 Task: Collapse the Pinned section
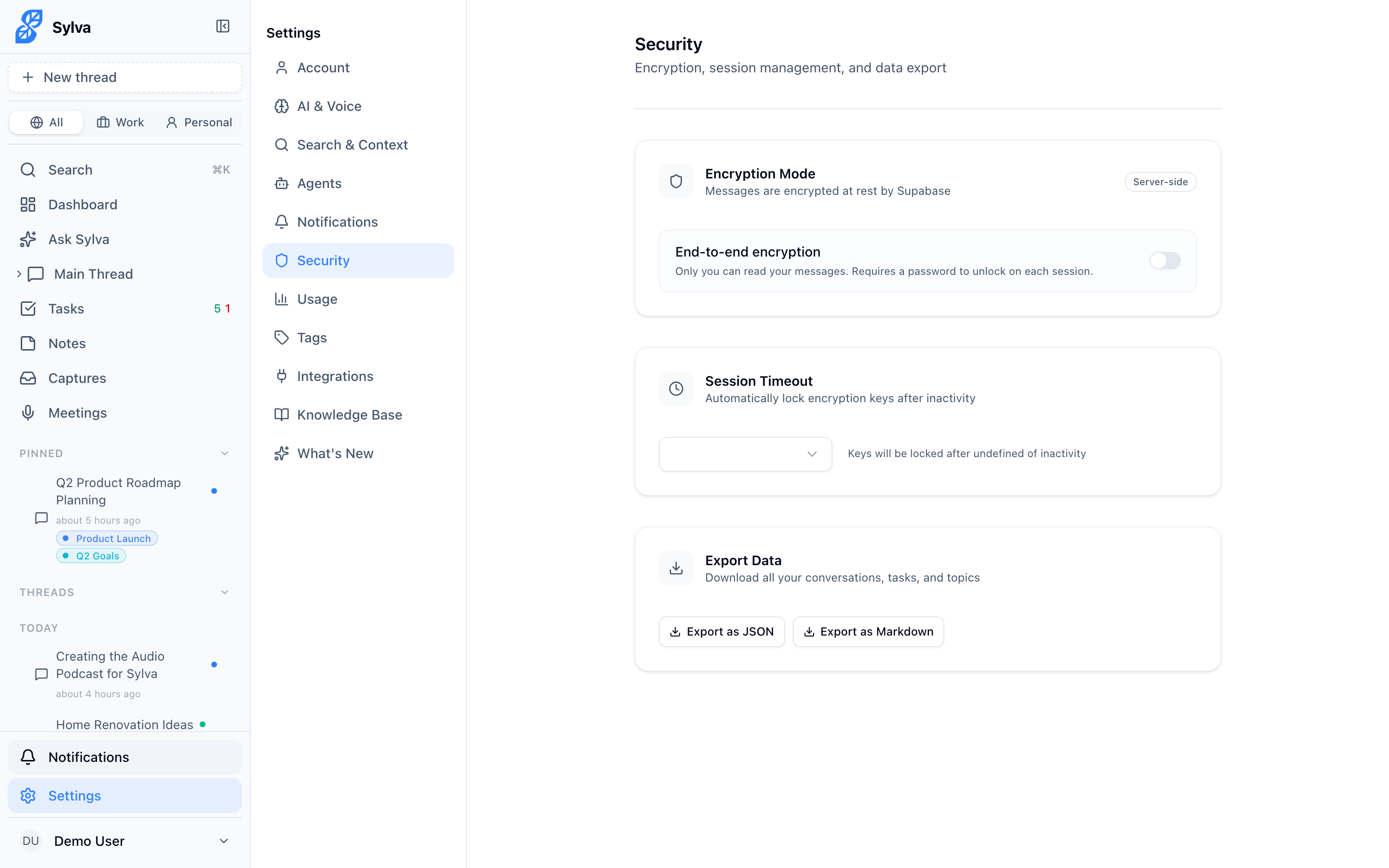pos(224,453)
